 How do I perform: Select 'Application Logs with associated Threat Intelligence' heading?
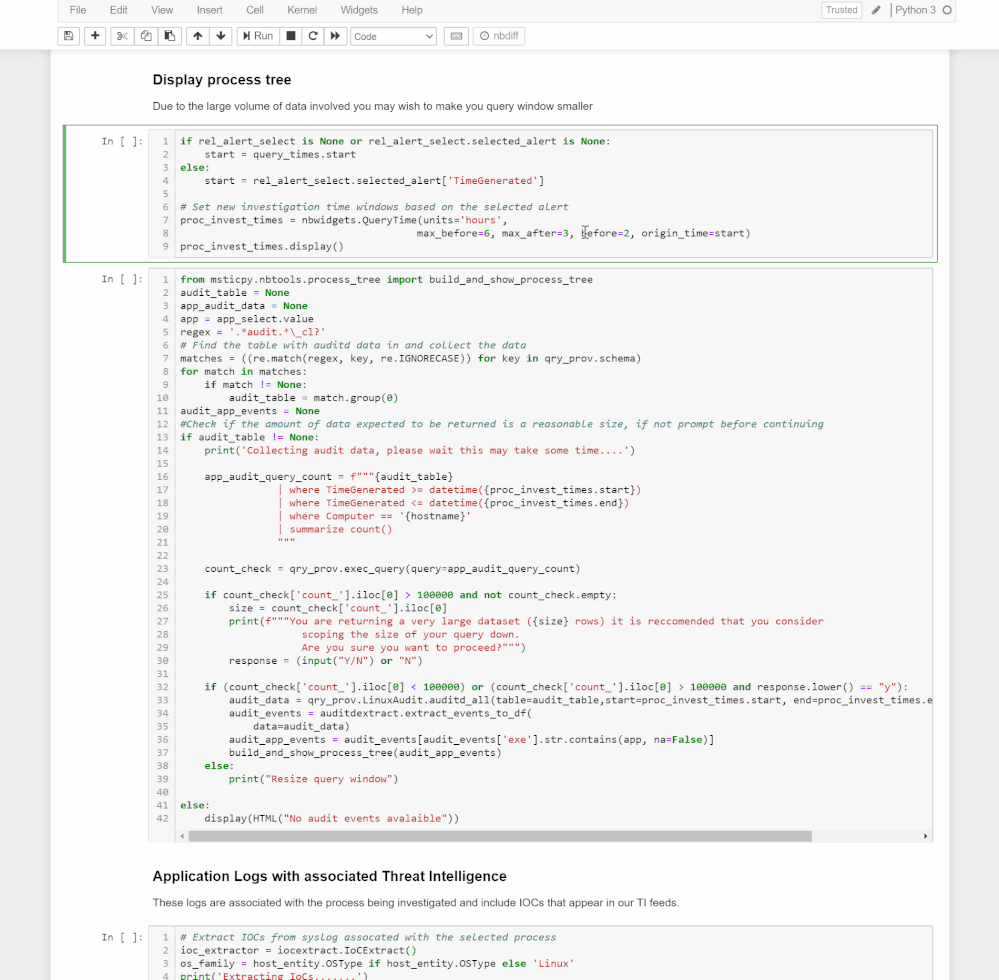coord(329,876)
